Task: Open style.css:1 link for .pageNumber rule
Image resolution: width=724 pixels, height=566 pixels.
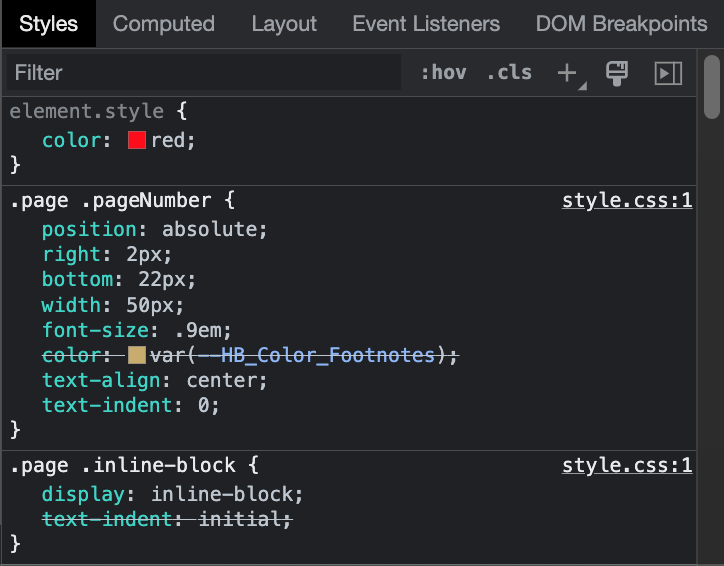Action: (x=627, y=200)
